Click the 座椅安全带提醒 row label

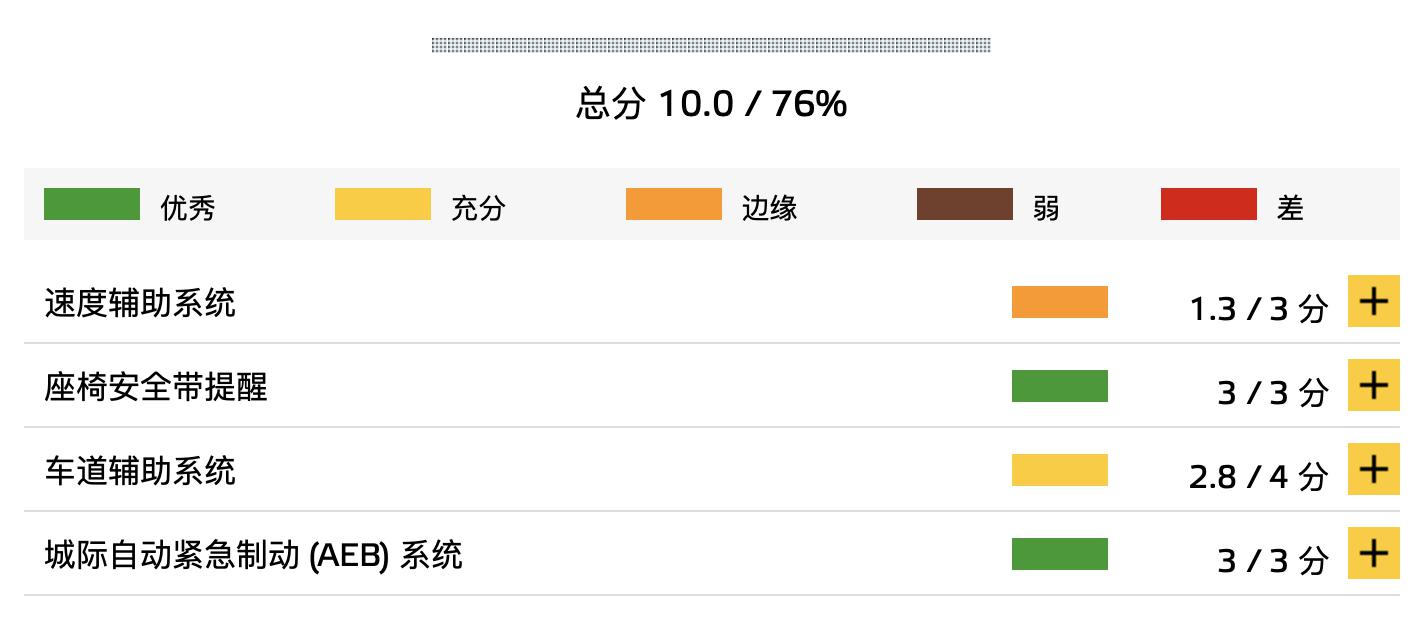[156, 386]
